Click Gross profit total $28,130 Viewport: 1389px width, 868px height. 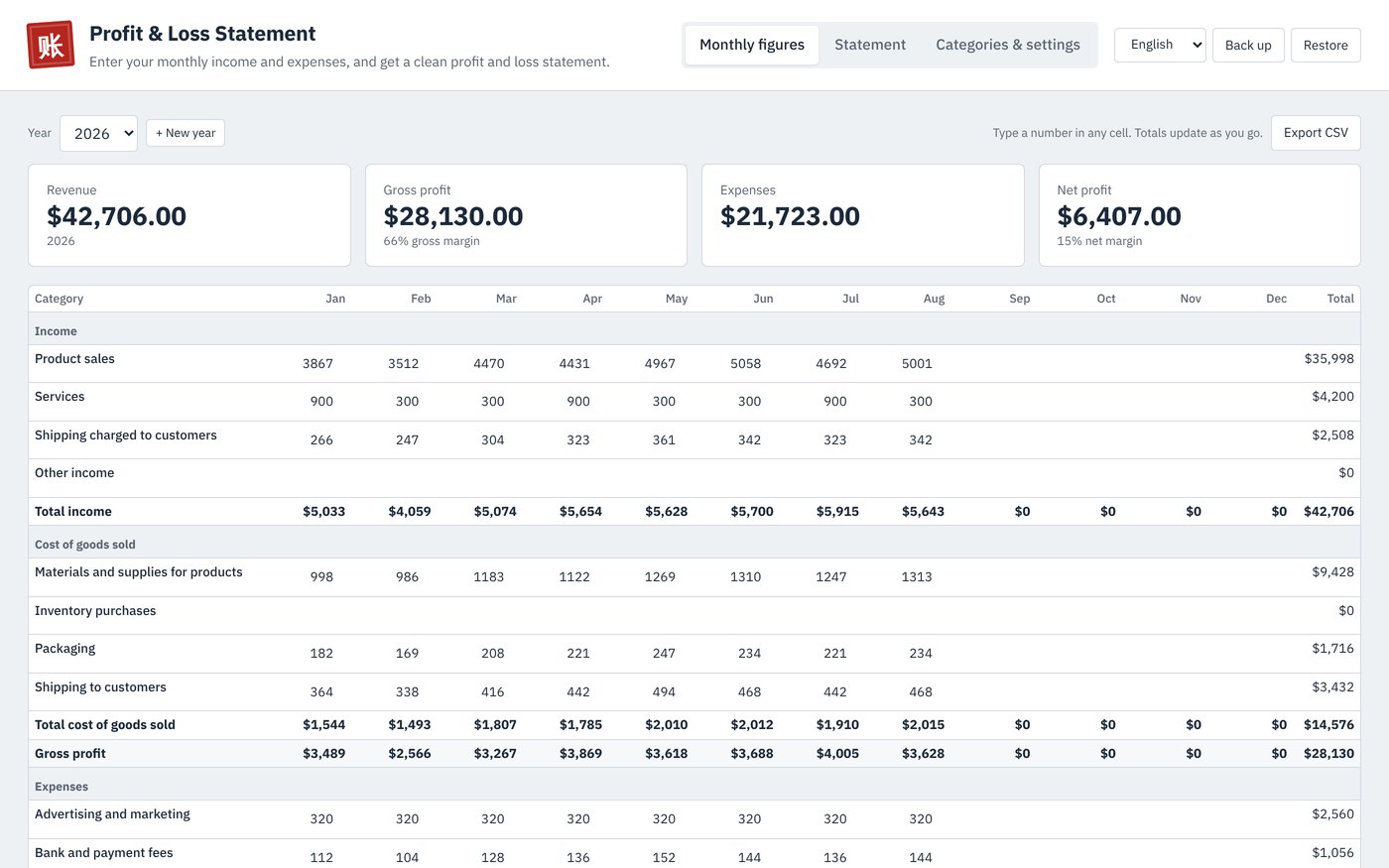1328,754
